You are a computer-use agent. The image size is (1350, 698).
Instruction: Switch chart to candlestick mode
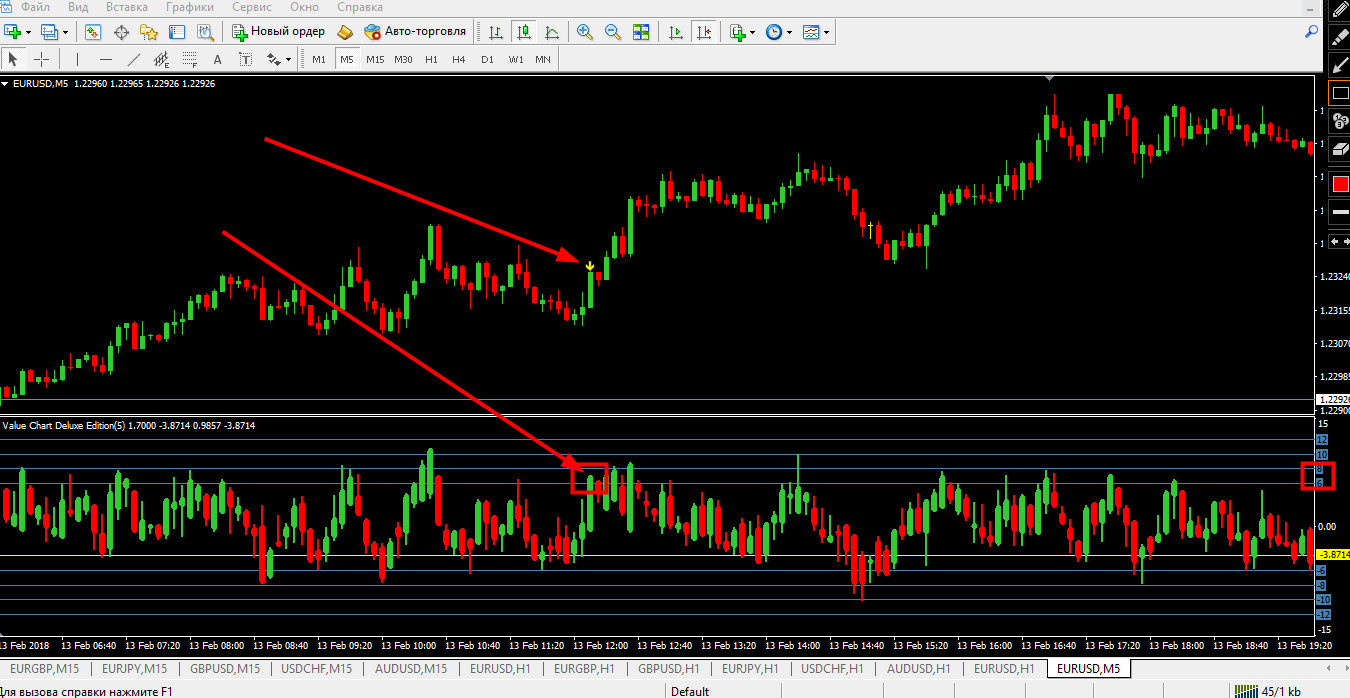[523, 32]
